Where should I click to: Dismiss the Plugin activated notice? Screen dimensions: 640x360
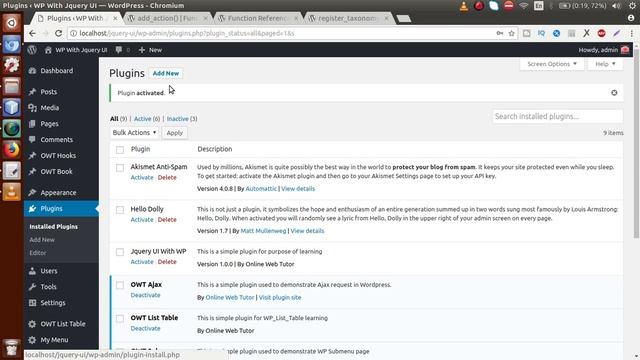614,93
